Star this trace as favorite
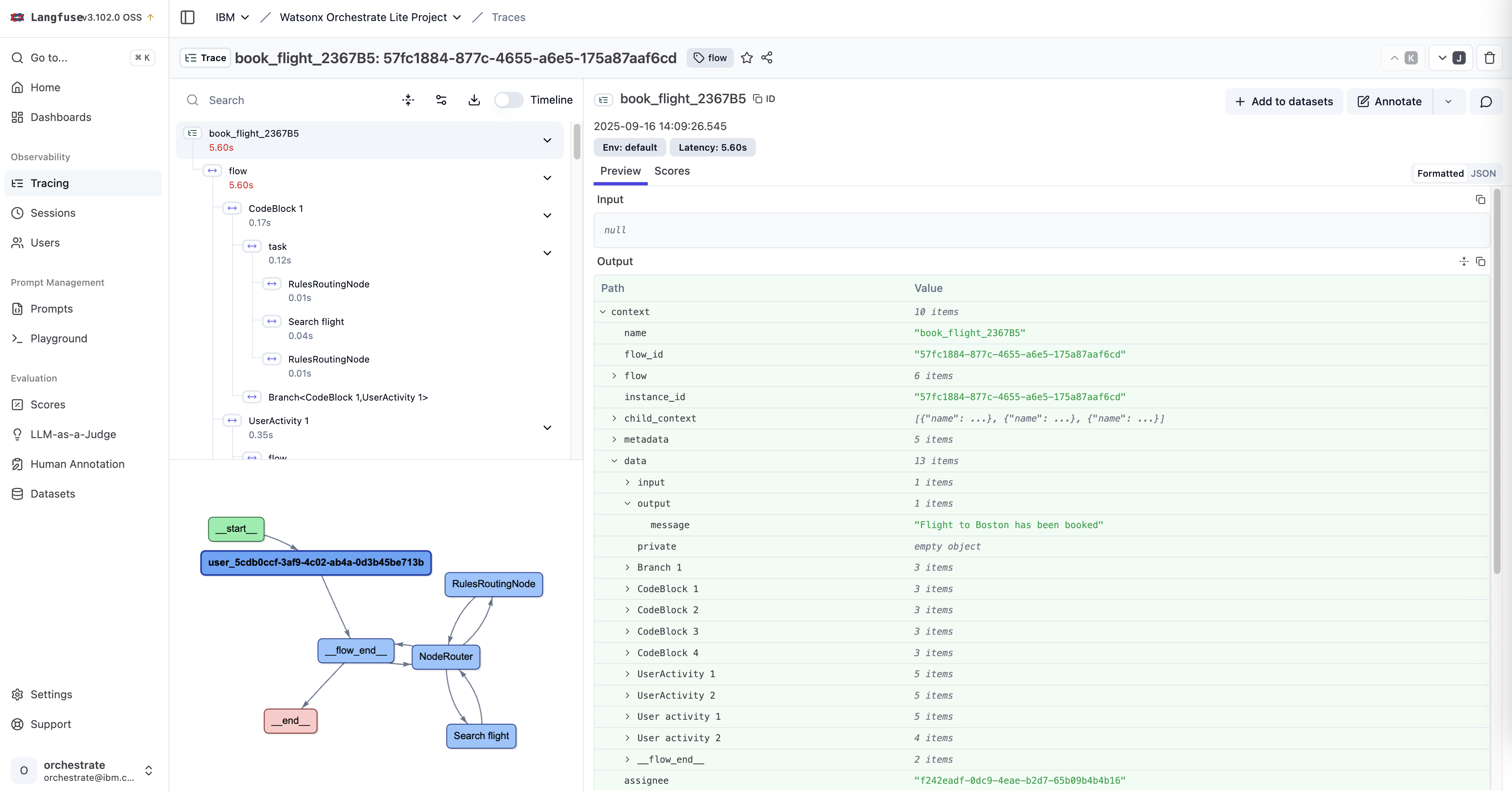Image resolution: width=1512 pixels, height=792 pixels. pyautogui.click(x=746, y=57)
